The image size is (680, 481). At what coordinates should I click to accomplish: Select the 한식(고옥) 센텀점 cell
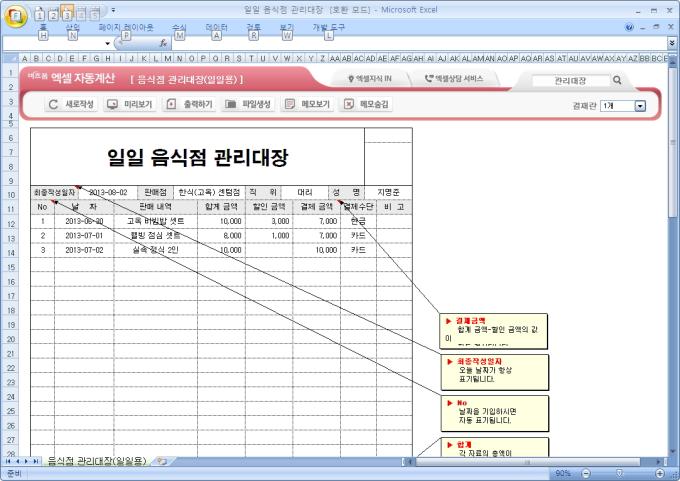209,192
